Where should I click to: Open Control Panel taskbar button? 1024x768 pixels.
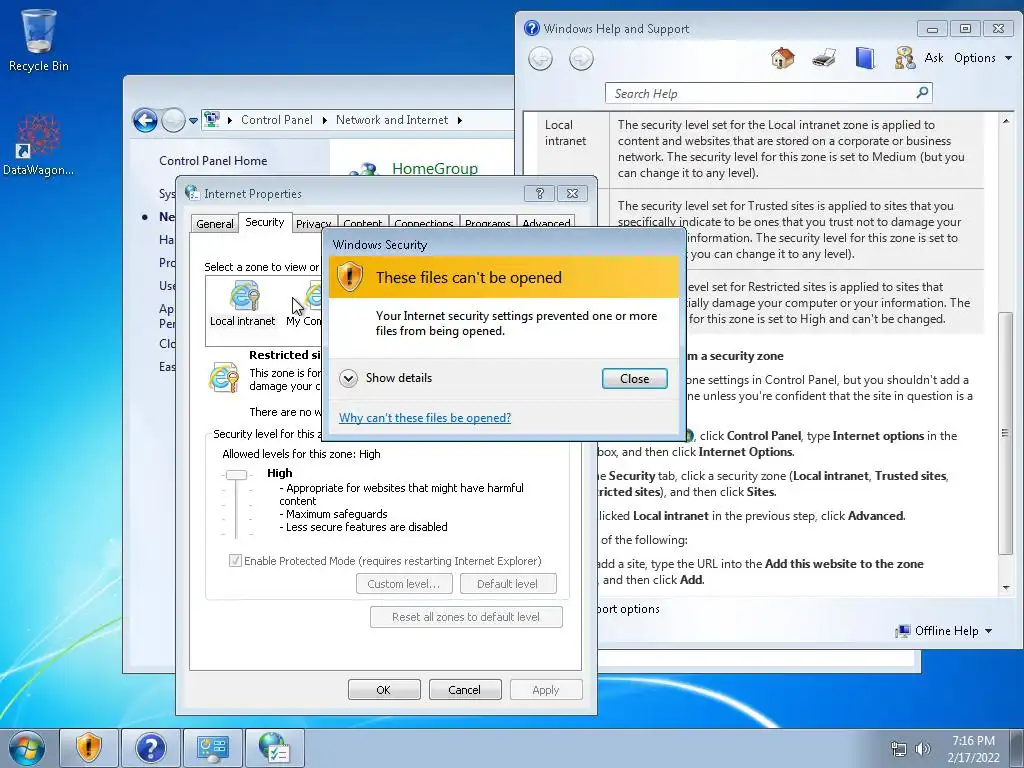213,748
